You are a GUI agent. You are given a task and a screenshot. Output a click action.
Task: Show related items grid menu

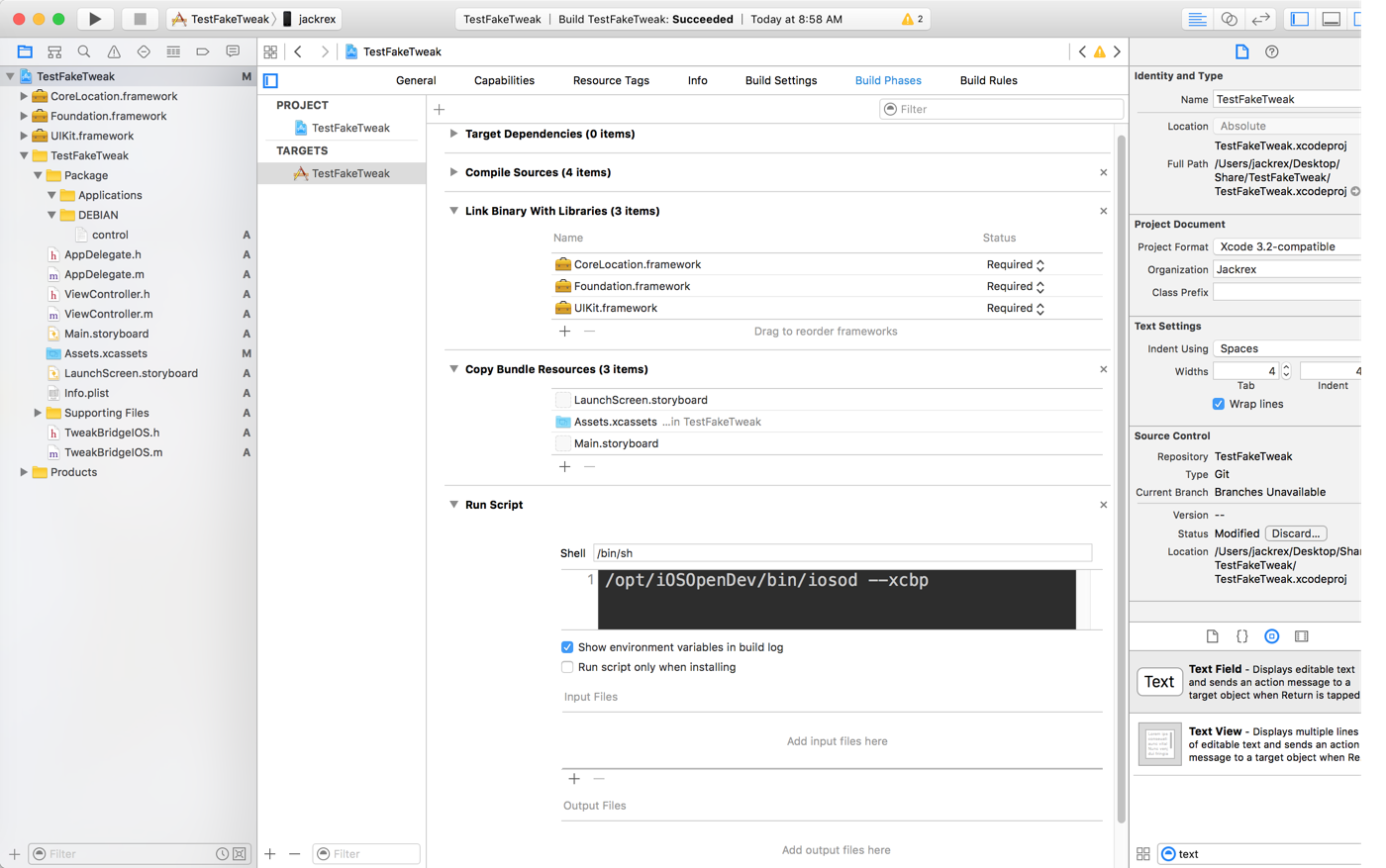pyautogui.click(x=270, y=51)
